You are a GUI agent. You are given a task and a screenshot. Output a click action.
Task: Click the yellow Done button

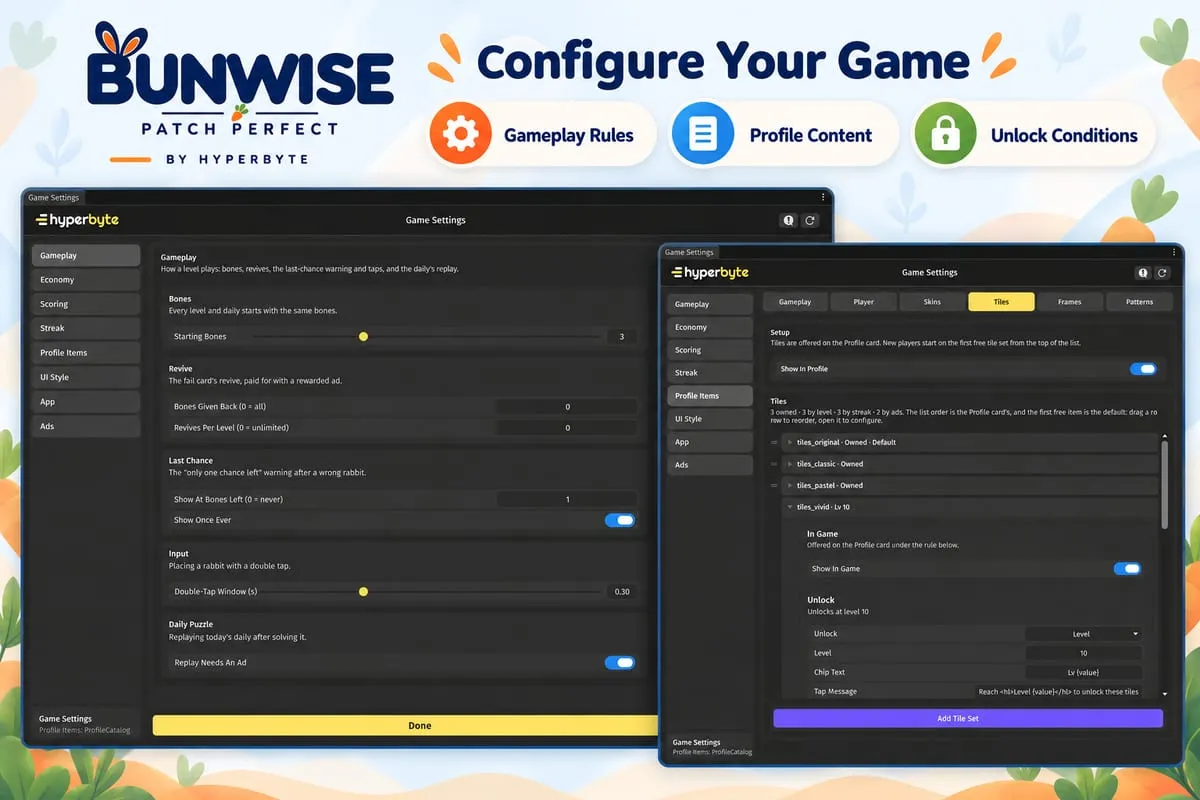405,725
